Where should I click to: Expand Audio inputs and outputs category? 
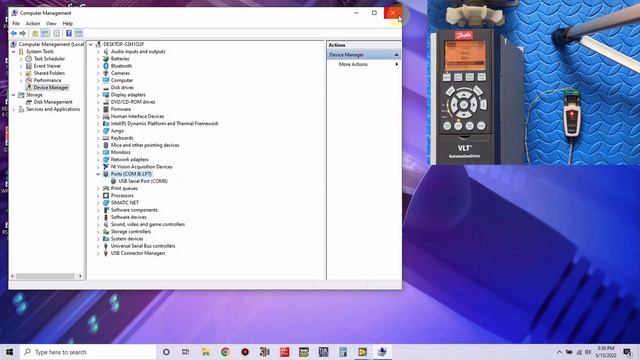tap(98, 52)
